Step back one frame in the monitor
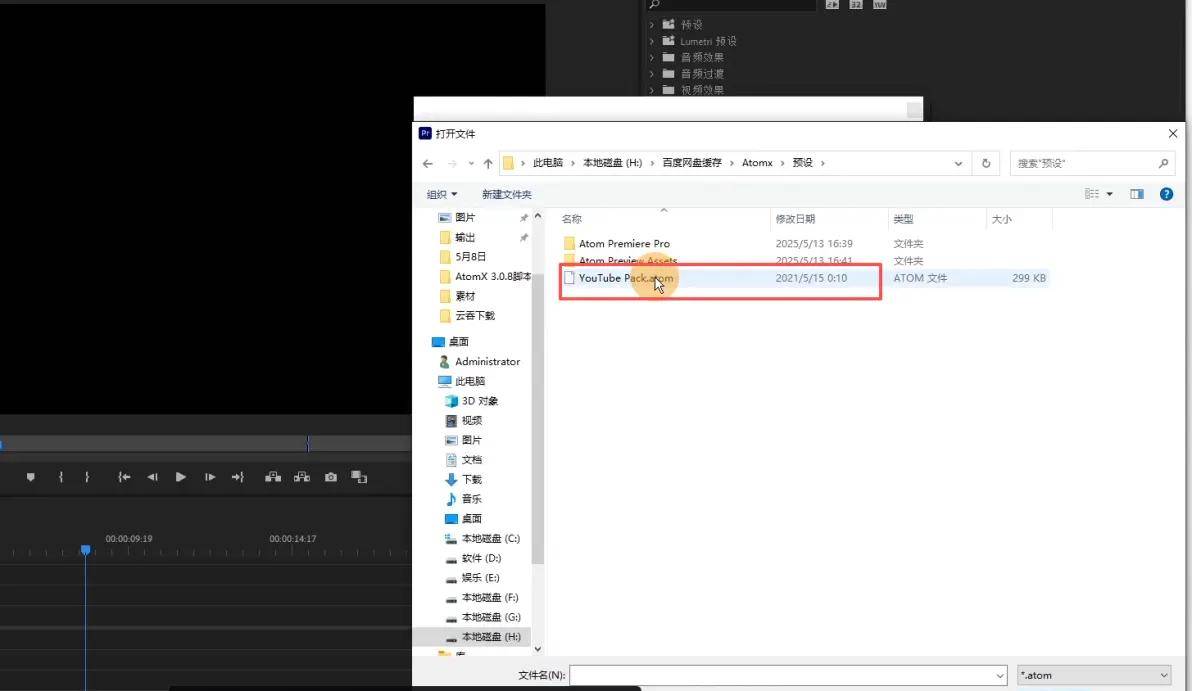This screenshot has width=1192, height=691. (152, 478)
